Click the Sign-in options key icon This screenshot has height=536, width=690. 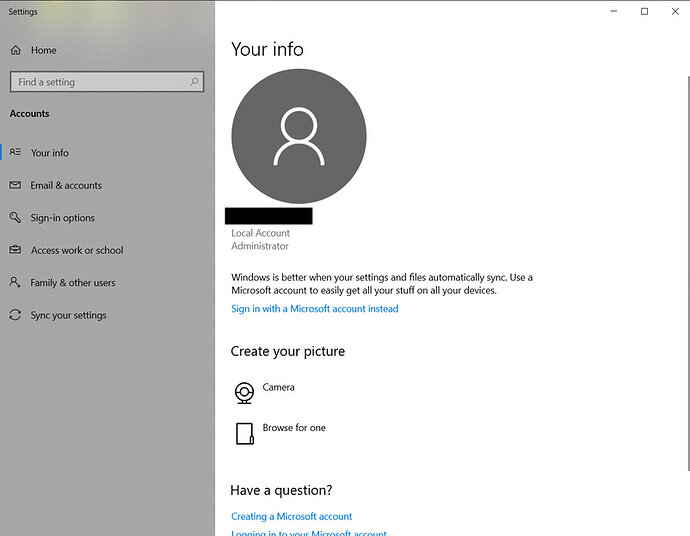15,217
